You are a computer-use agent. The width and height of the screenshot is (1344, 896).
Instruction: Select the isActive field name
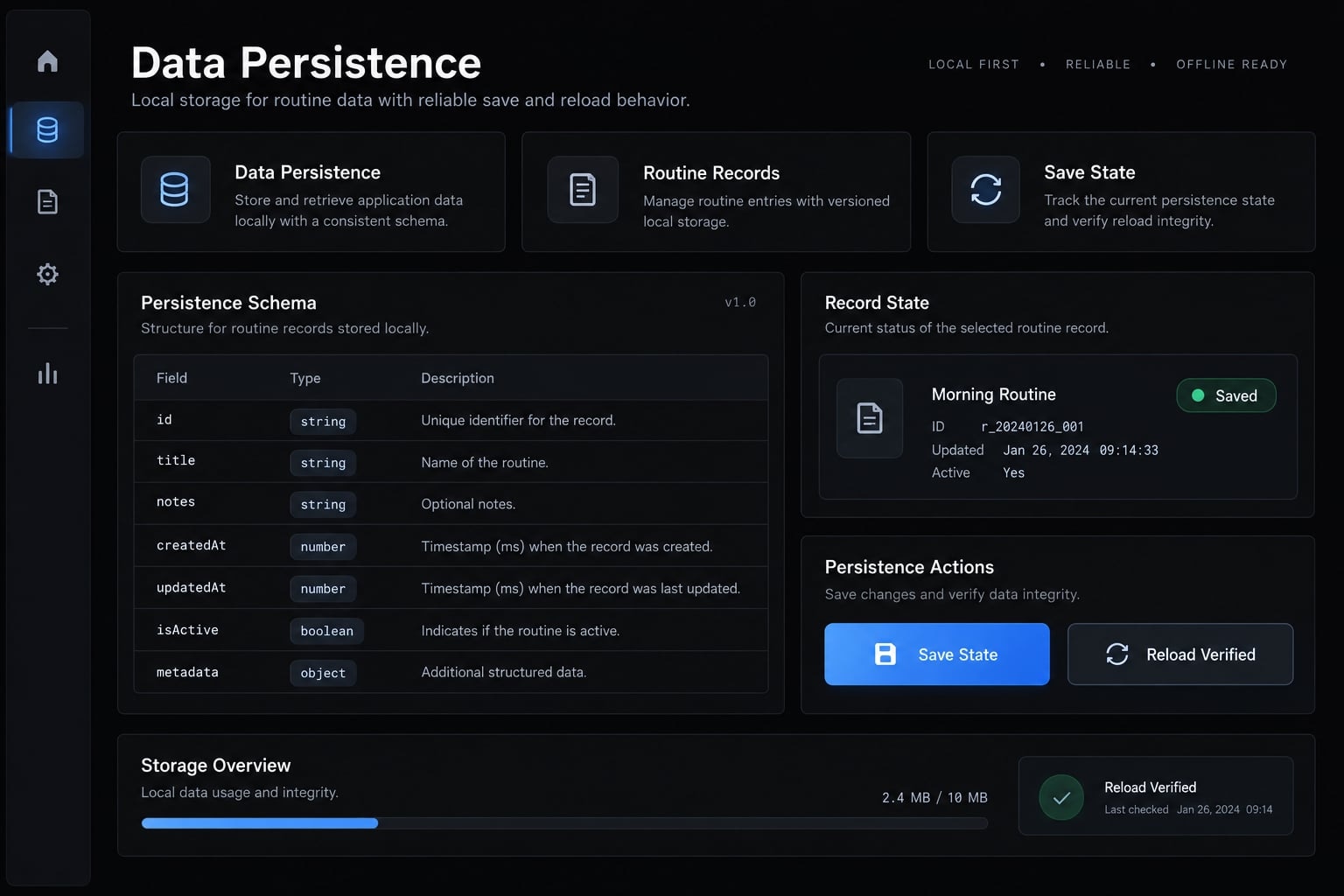(x=187, y=630)
